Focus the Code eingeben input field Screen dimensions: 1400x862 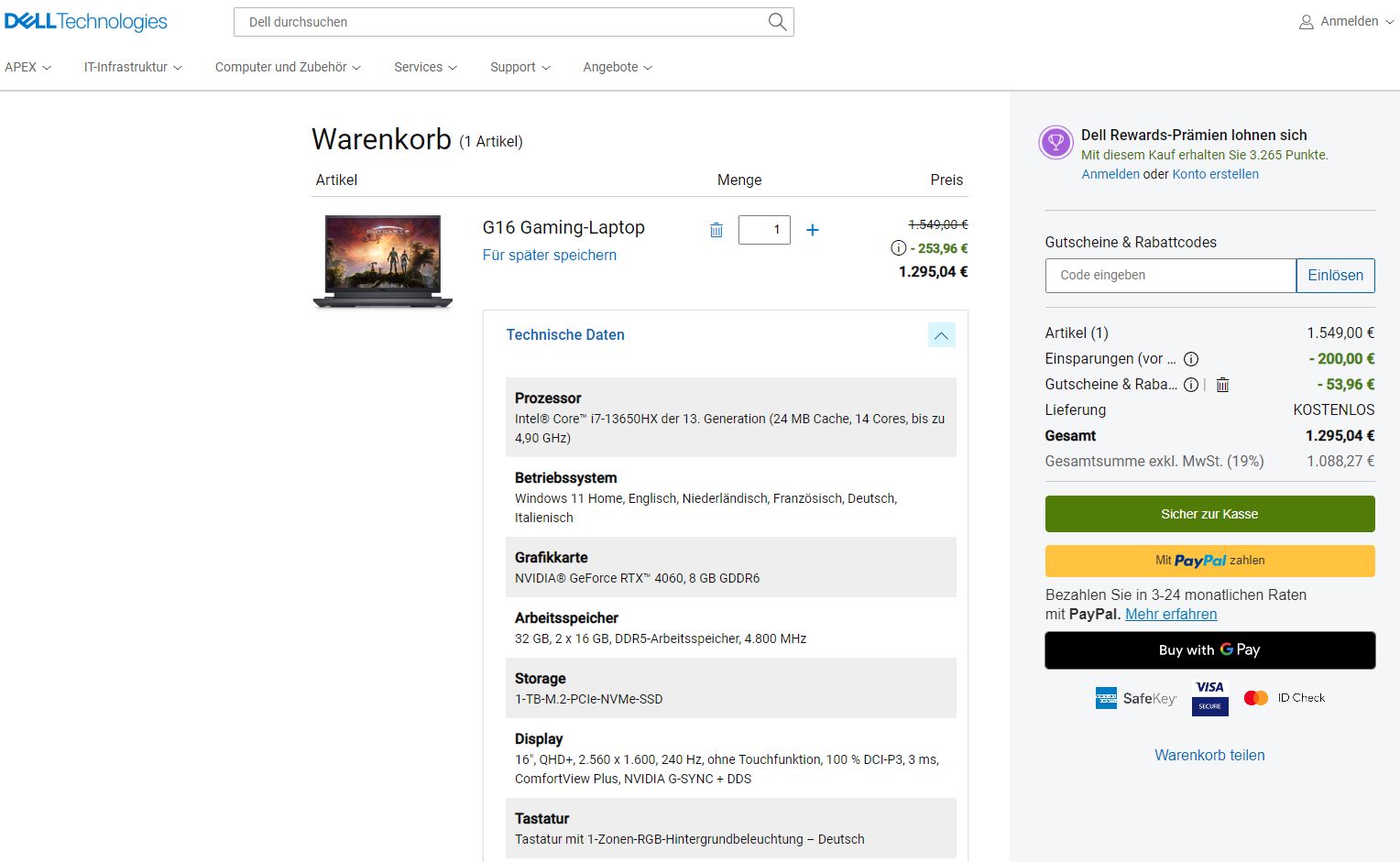click(x=1170, y=276)
